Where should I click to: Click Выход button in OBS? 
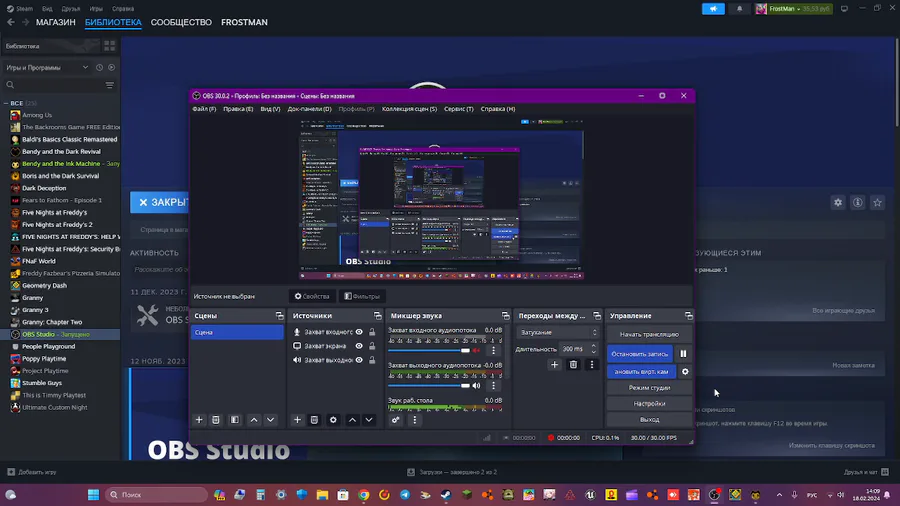point(649,419)
